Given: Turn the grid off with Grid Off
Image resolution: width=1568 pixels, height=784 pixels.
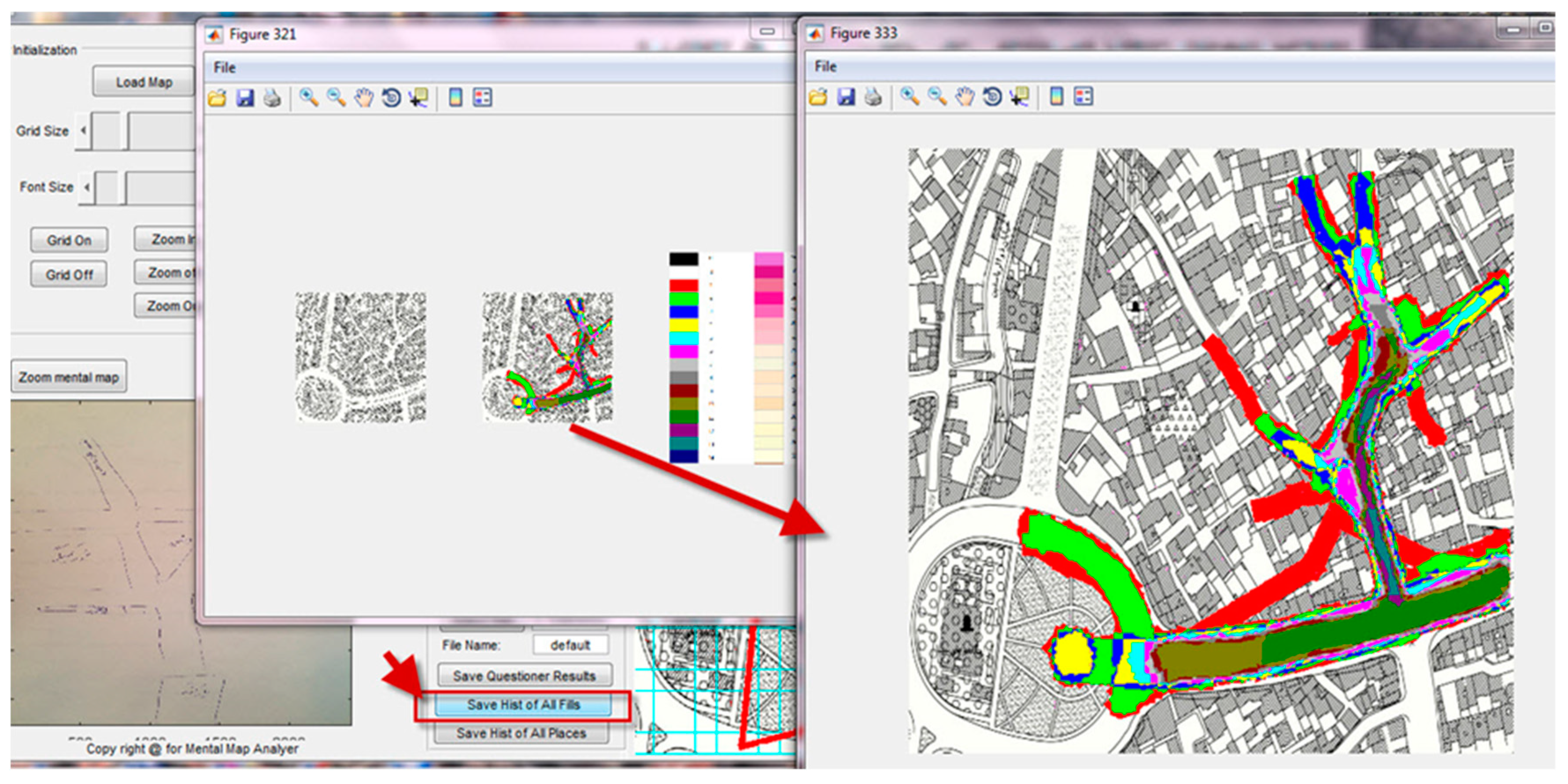Looking at the screenshot, I should tap(70, 274).
